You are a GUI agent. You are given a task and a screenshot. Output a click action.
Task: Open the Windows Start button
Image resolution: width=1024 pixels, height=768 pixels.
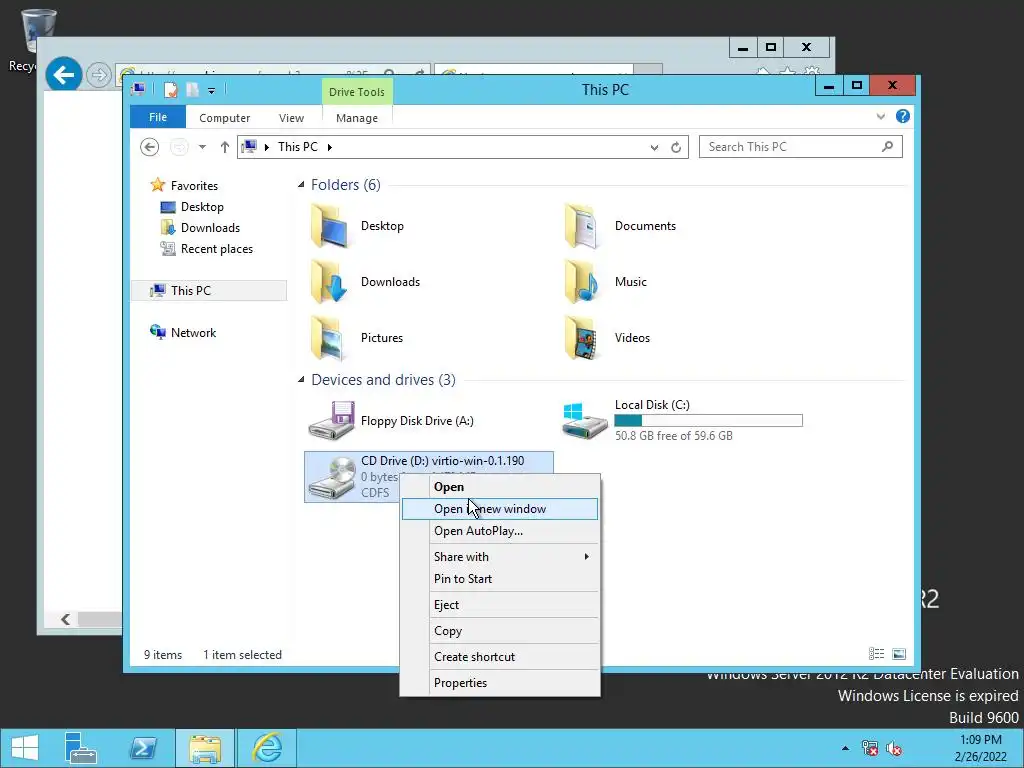click(25, 748)
